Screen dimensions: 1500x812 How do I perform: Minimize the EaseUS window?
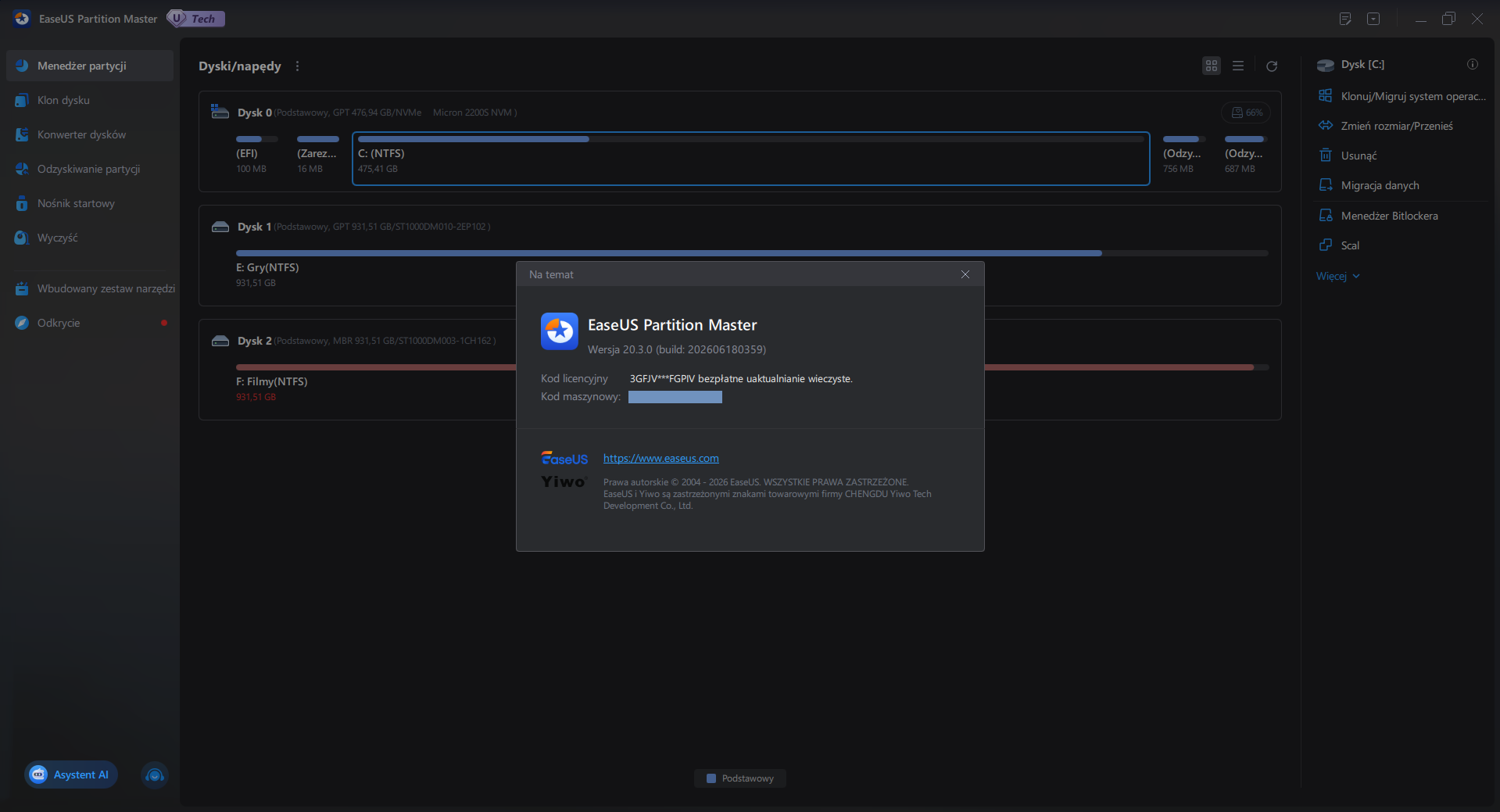(x=1421, y=19)
